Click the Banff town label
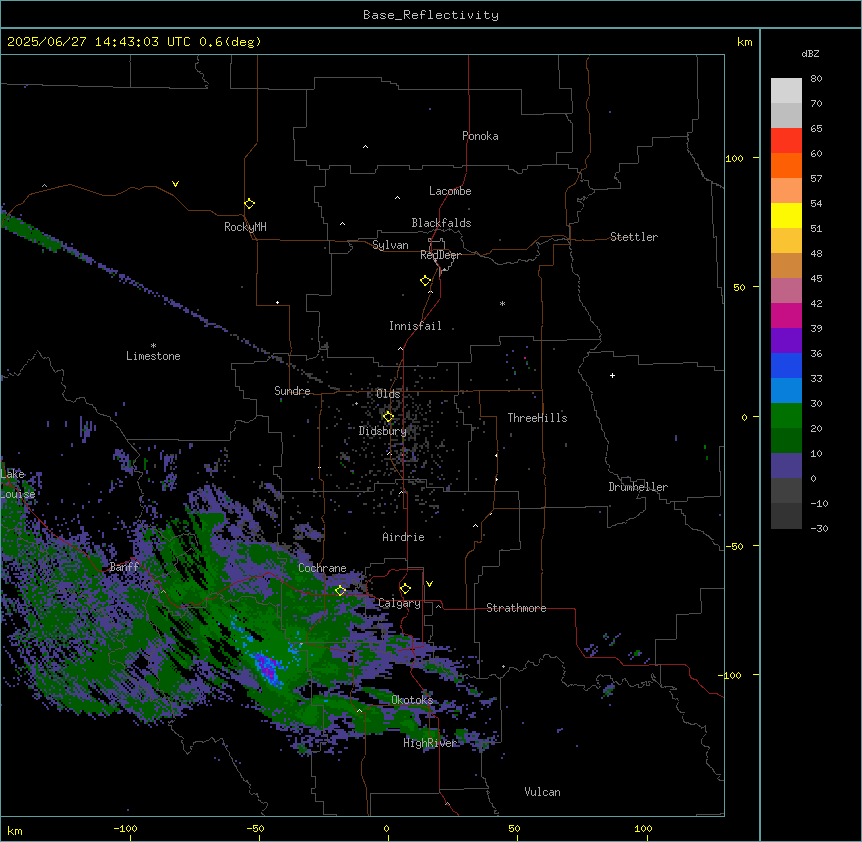Screen dimensions: 862x842 124,567
